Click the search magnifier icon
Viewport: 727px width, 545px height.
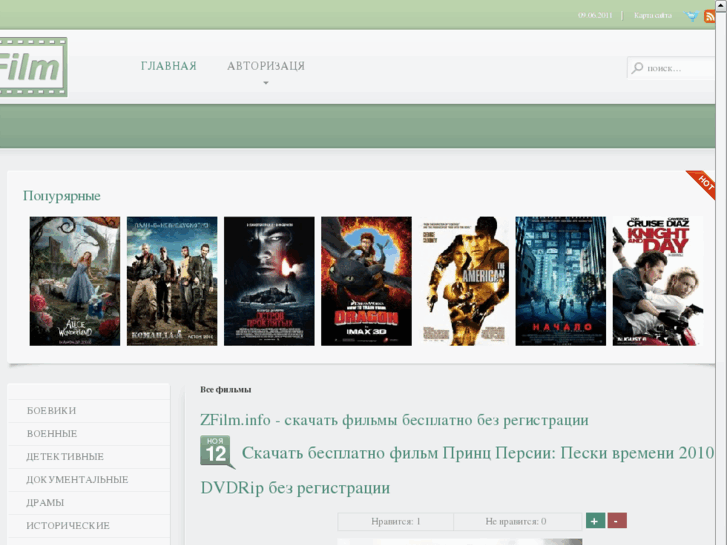click(x=637, y=68)
